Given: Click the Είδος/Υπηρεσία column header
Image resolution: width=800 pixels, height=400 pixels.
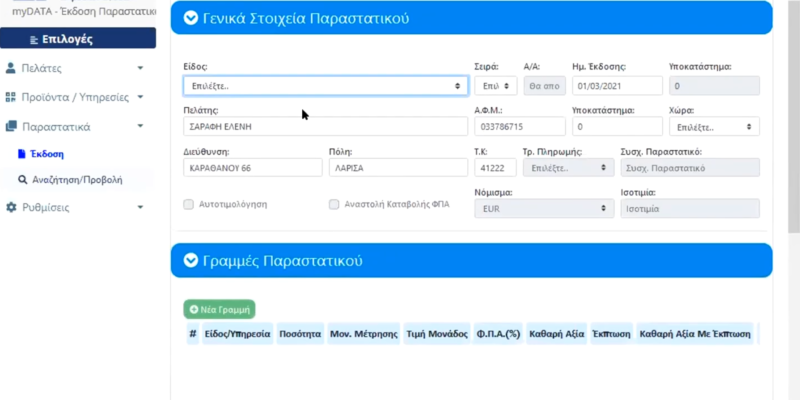Looking at the screenshot, I should [238, 334].
